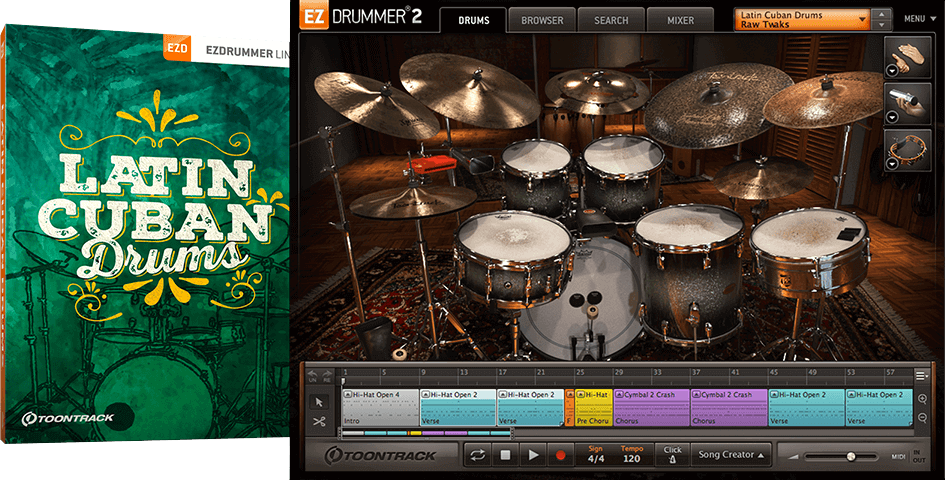Hit the black cowbell above the kick
The height and width of the screenshot is (480, 945).
coord(592,222)
